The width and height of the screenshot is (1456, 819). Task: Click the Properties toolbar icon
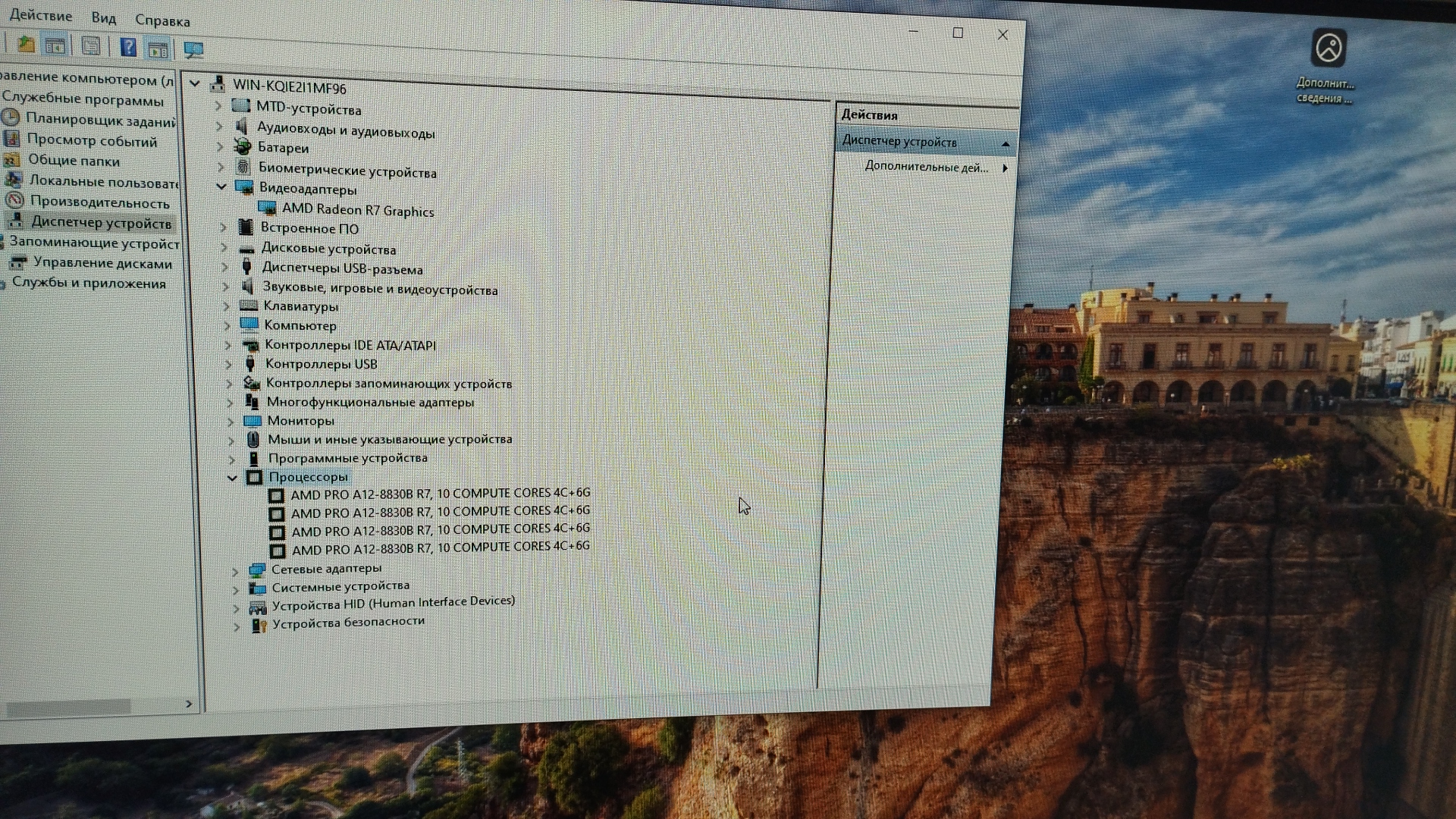(91, 47)
